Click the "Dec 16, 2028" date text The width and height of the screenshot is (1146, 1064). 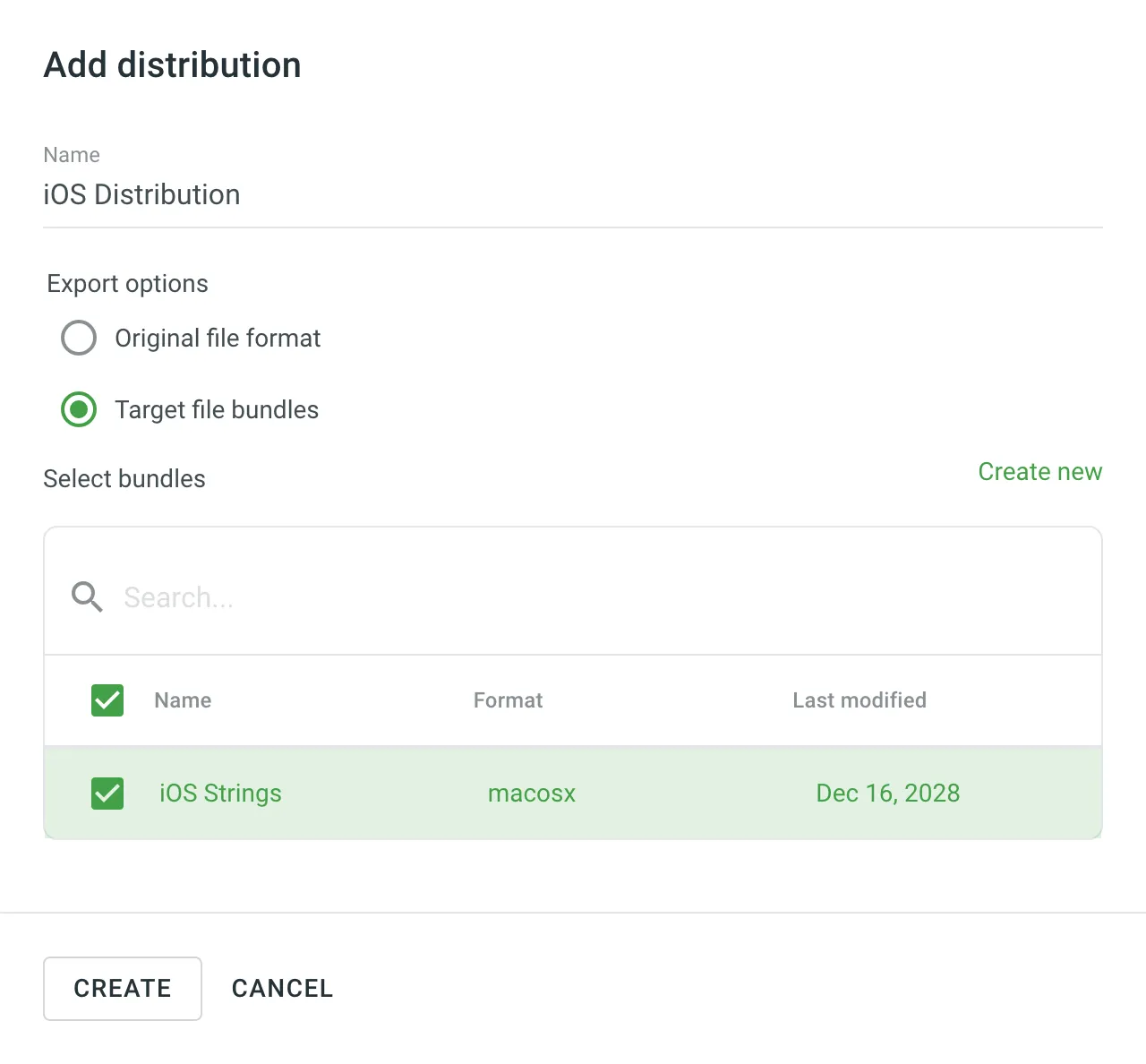888,793
